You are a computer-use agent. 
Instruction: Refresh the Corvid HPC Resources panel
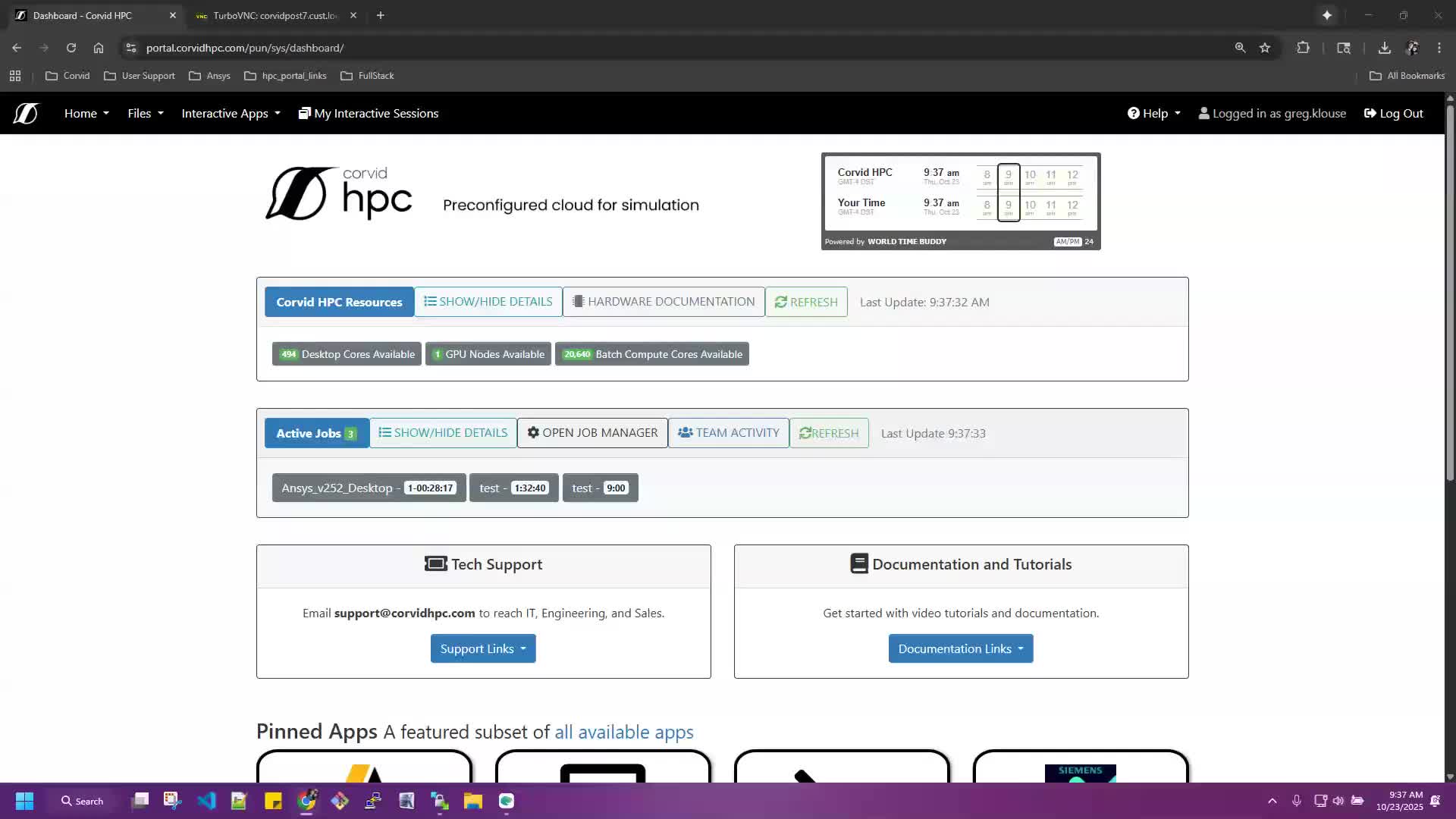click(806, 302)
